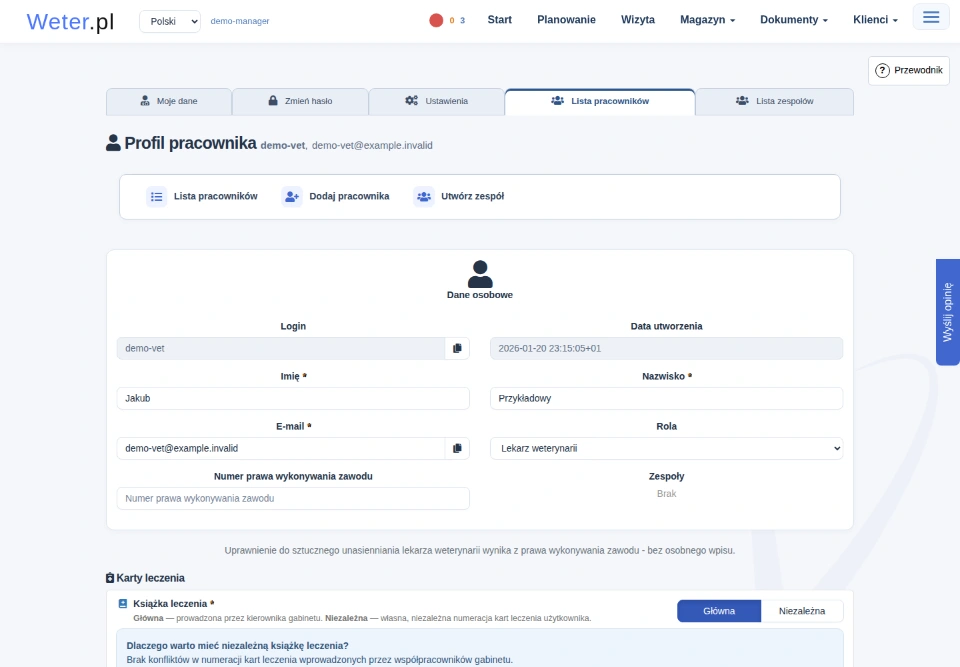The image size is (960, 667).
Task: Click the Login field demo-vet
Action: (x=281, y=349)
